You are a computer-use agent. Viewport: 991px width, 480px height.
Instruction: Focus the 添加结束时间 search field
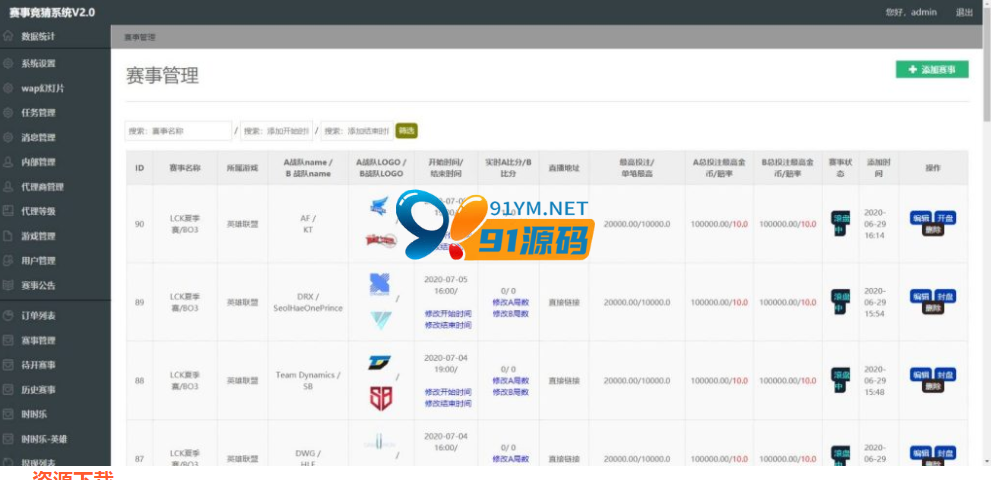[357, 131]
